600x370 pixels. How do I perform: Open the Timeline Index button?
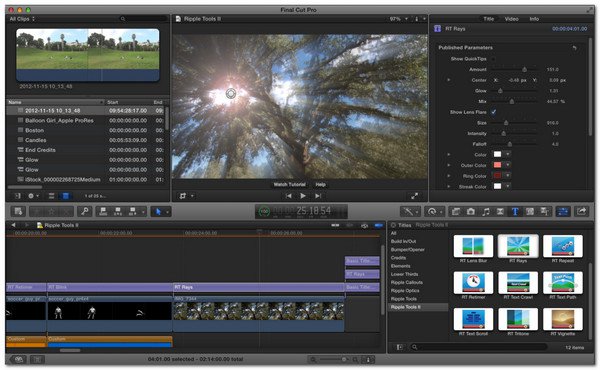pyautogui.click(x=37, y=359)
